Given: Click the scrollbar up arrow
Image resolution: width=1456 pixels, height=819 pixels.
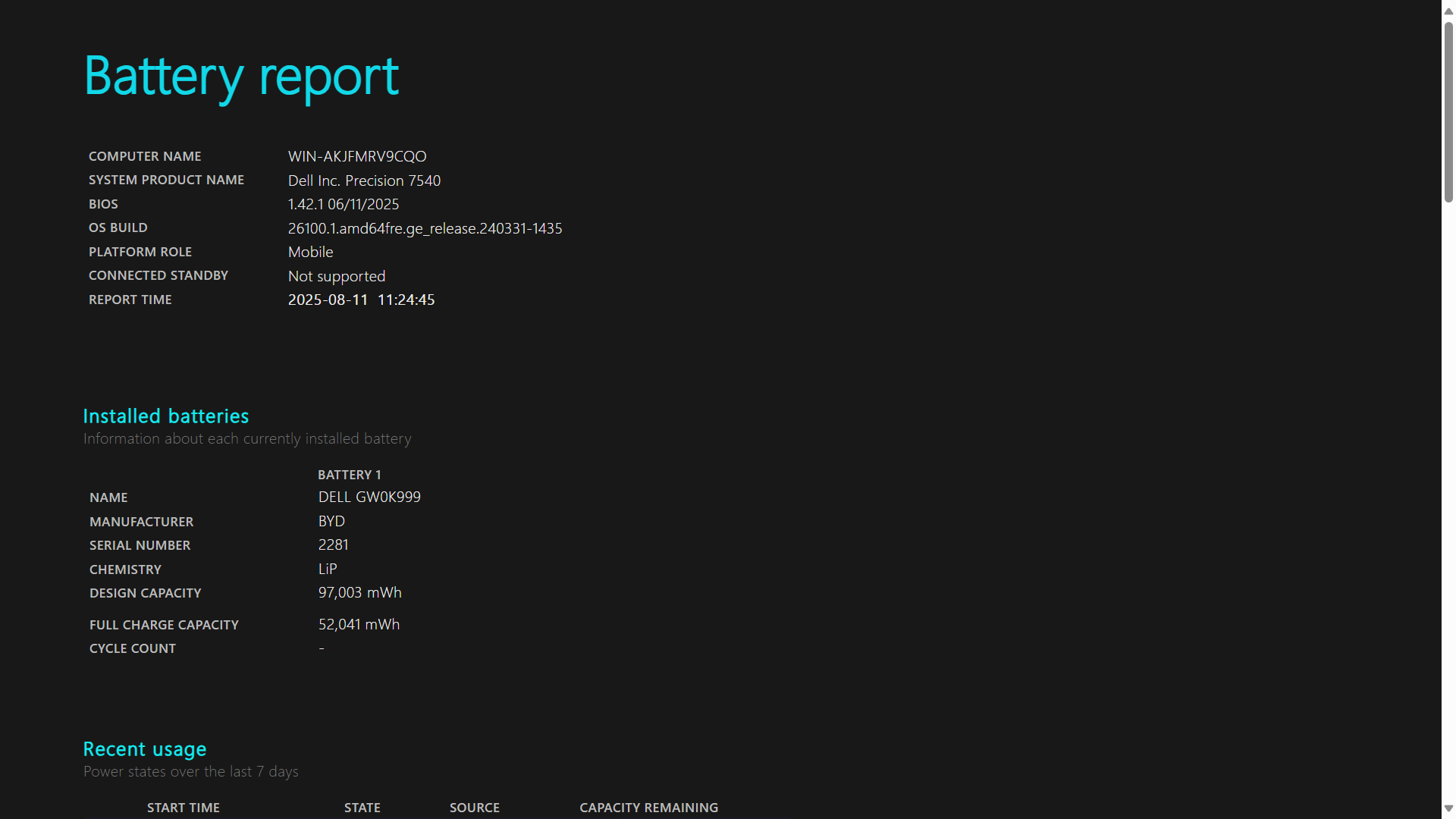Looking at the screenshot, I should (x=1448, y=11).
